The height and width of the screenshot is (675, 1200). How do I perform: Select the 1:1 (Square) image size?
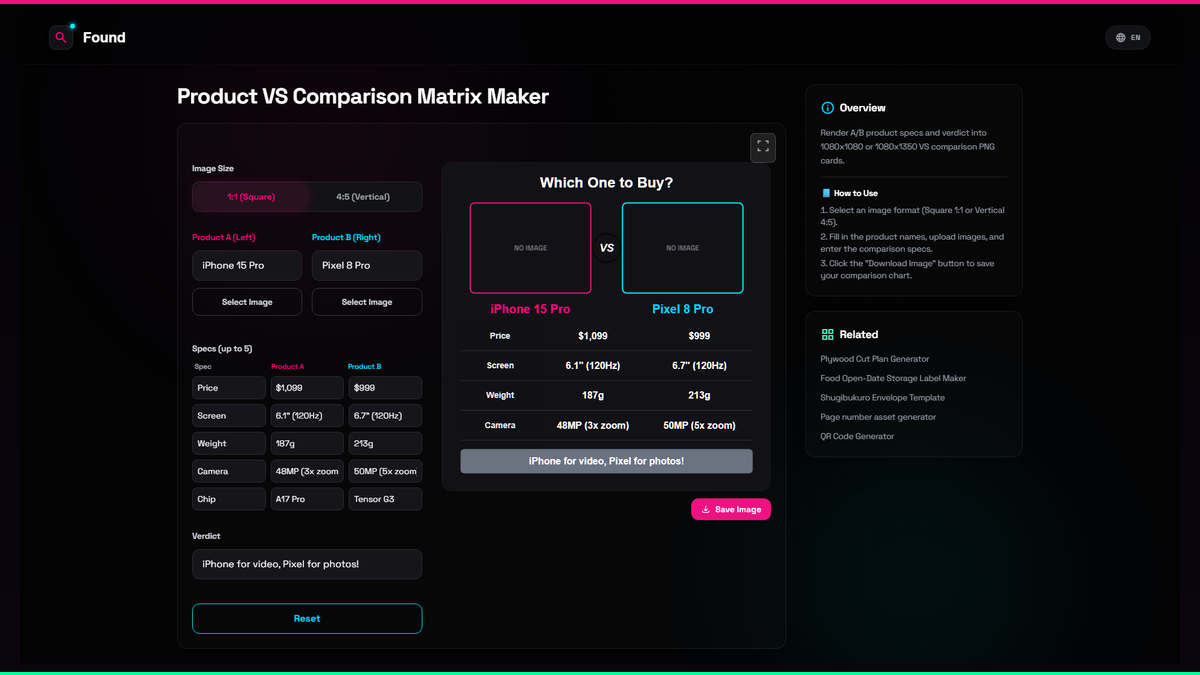[x=250, y=197]
